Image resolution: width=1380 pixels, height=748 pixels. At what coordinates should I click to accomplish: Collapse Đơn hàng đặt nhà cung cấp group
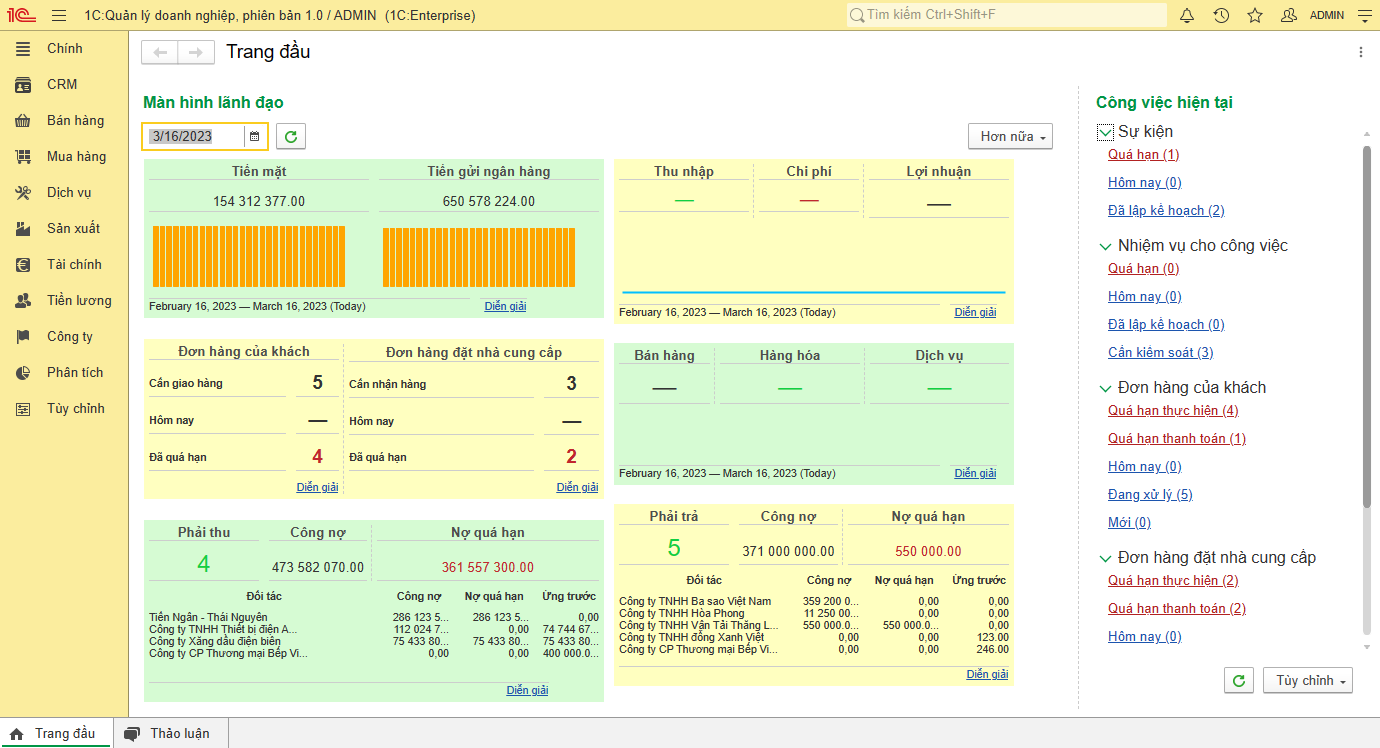[1105, 558]
